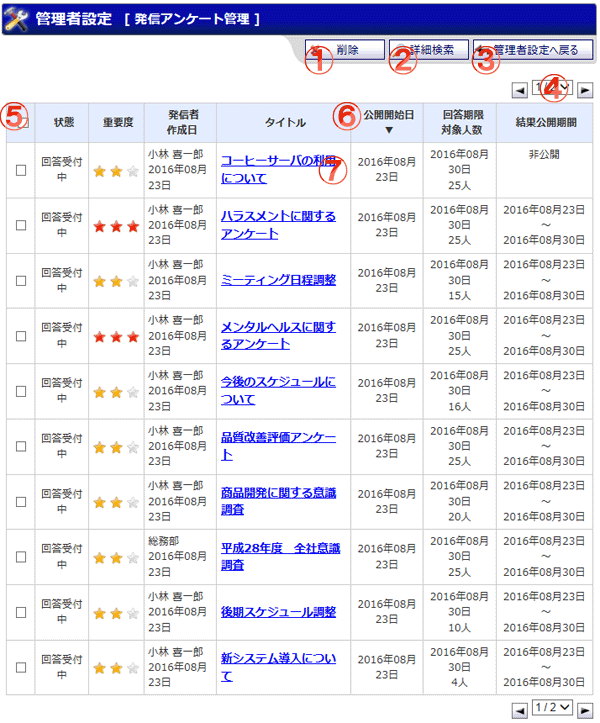Click 回答期限 対象人数 column header
The height and width of the screenshot is (723, 600).
pyautogui.click(x=462, y=122)
